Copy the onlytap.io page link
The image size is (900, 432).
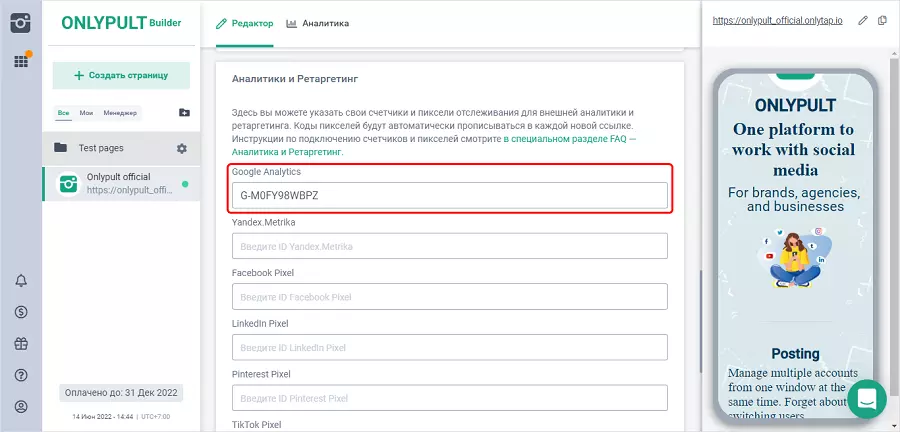click(x=882, y=21)
